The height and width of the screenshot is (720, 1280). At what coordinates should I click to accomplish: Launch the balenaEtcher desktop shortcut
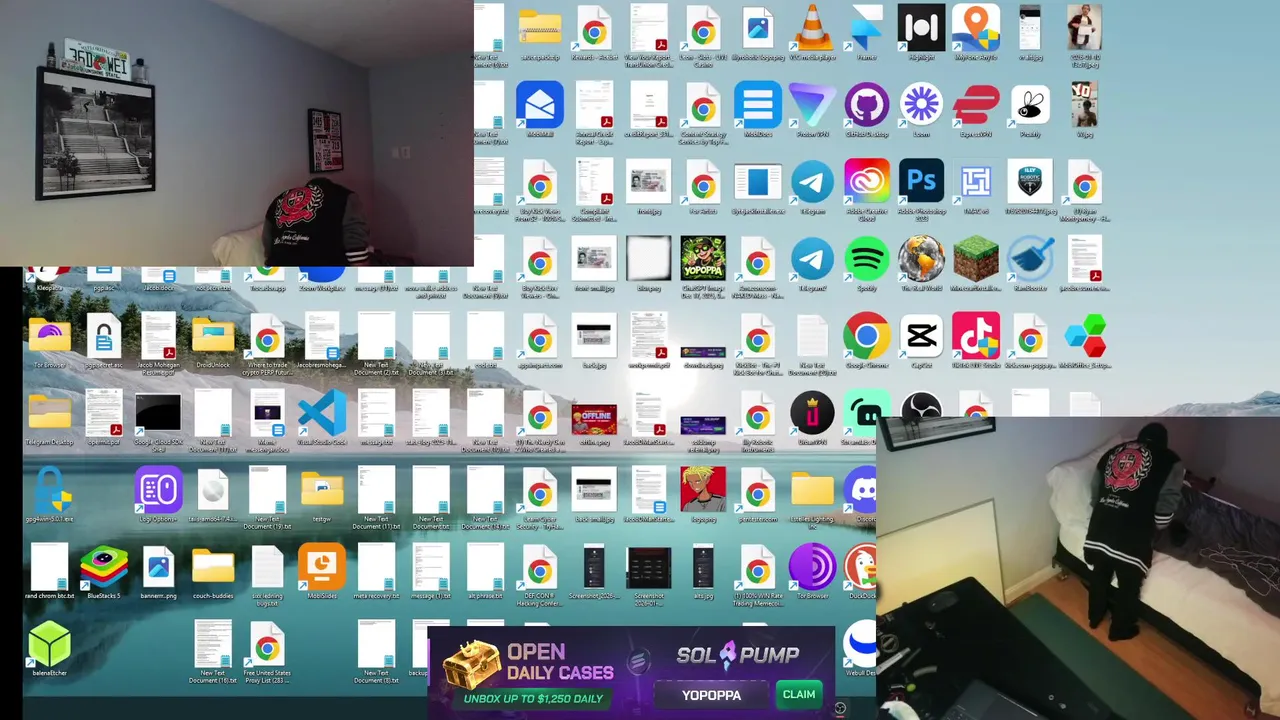point(49,644)
